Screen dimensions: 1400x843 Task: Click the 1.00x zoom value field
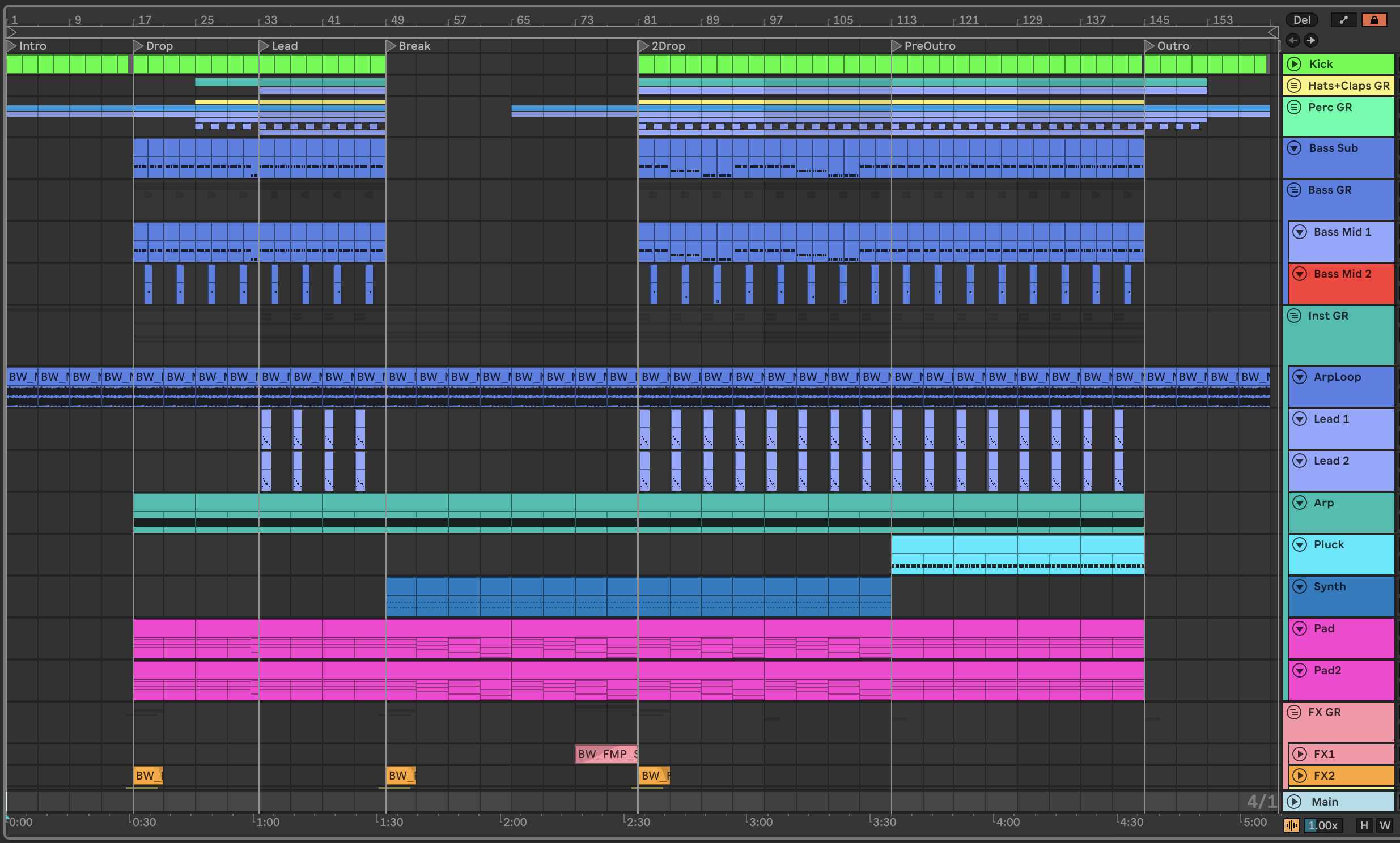[1322, 825]
